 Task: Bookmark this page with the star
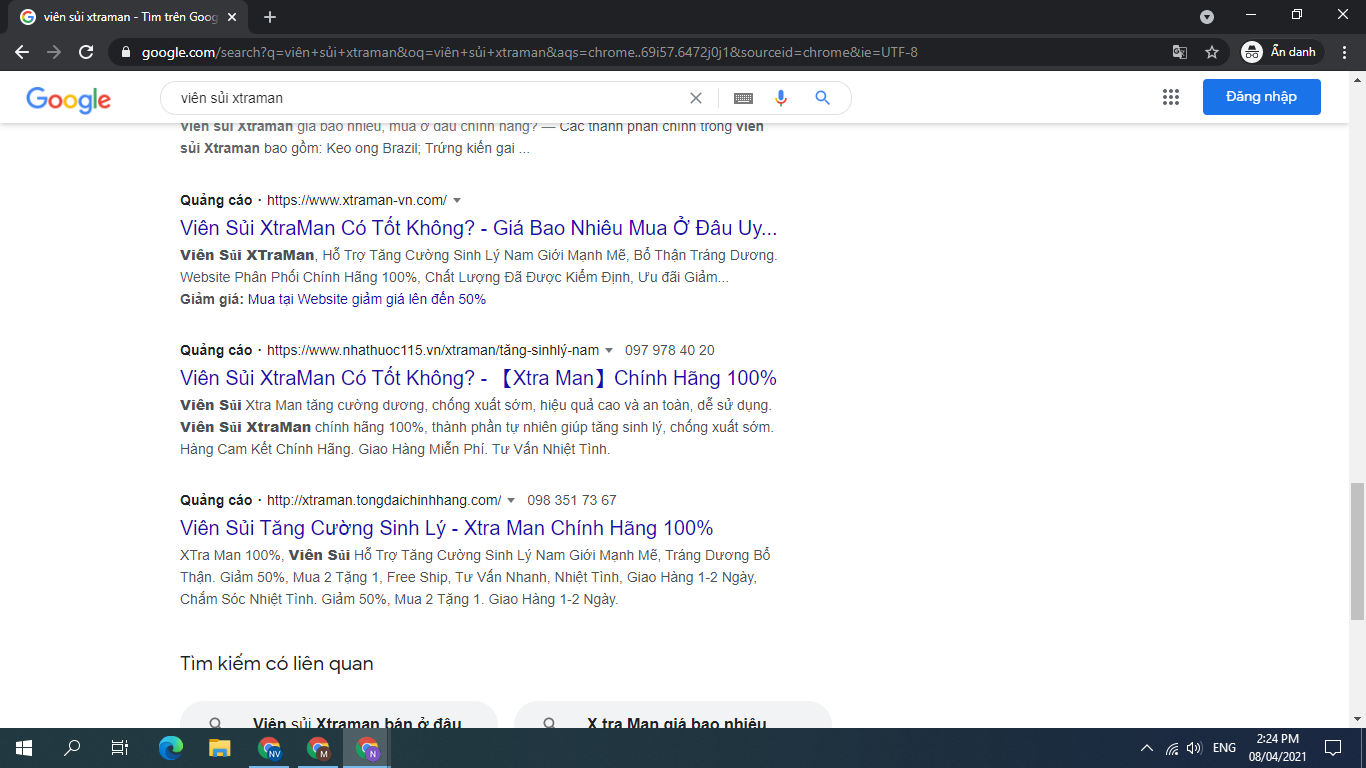point(1212,52)
